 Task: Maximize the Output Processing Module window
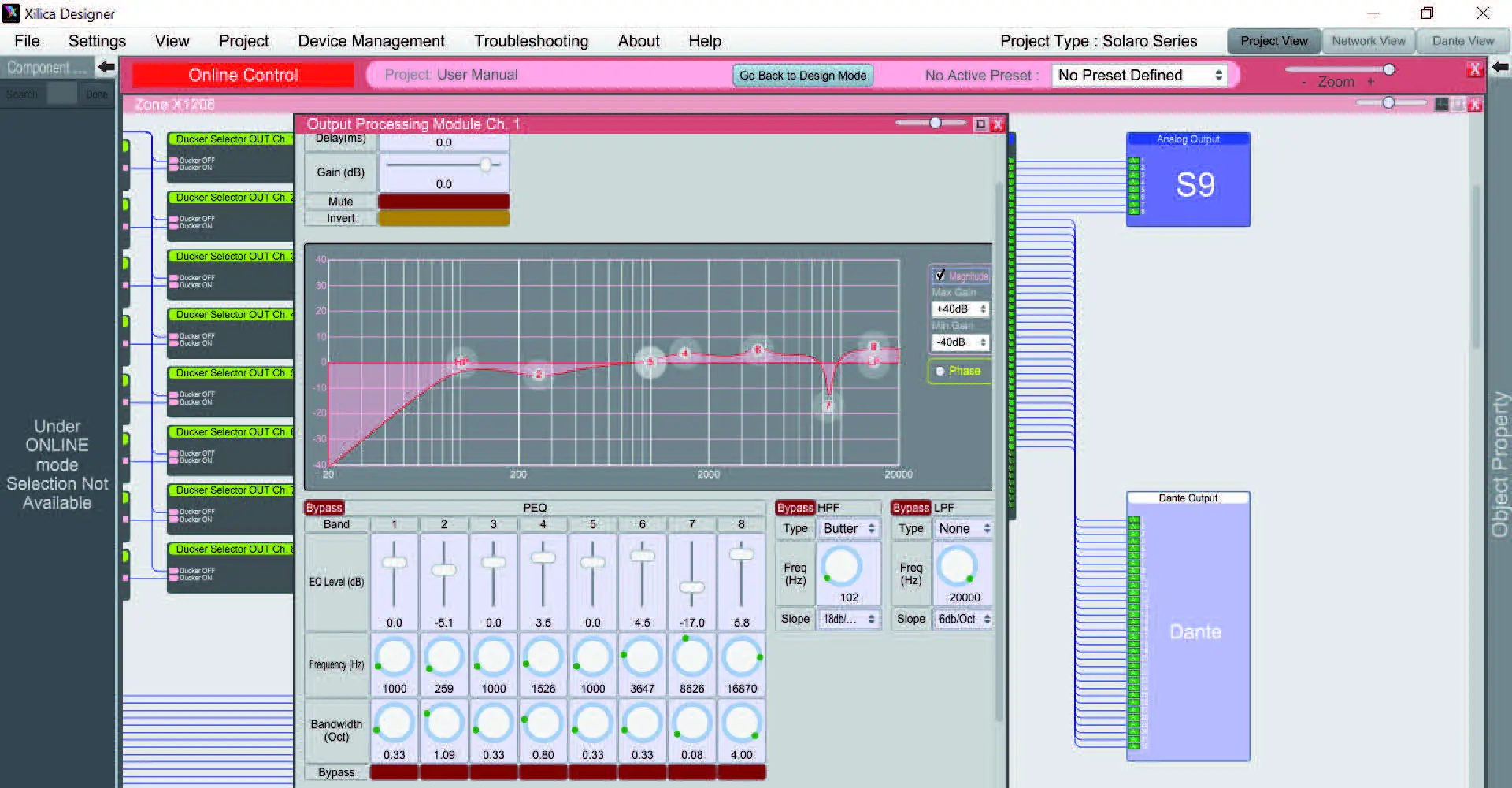pyautogui.click(x=980, y=124)
